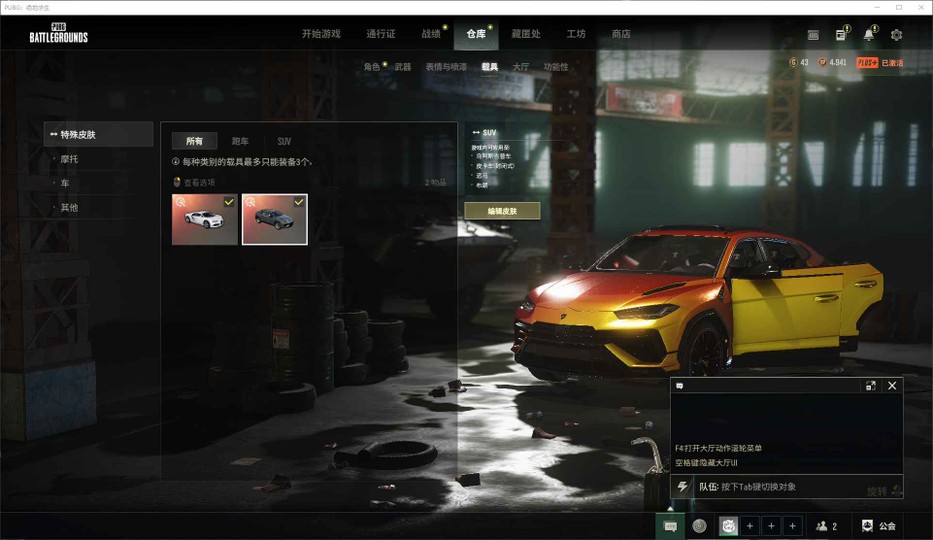Click the round radio icon in bottom bar

coord(699,526)
